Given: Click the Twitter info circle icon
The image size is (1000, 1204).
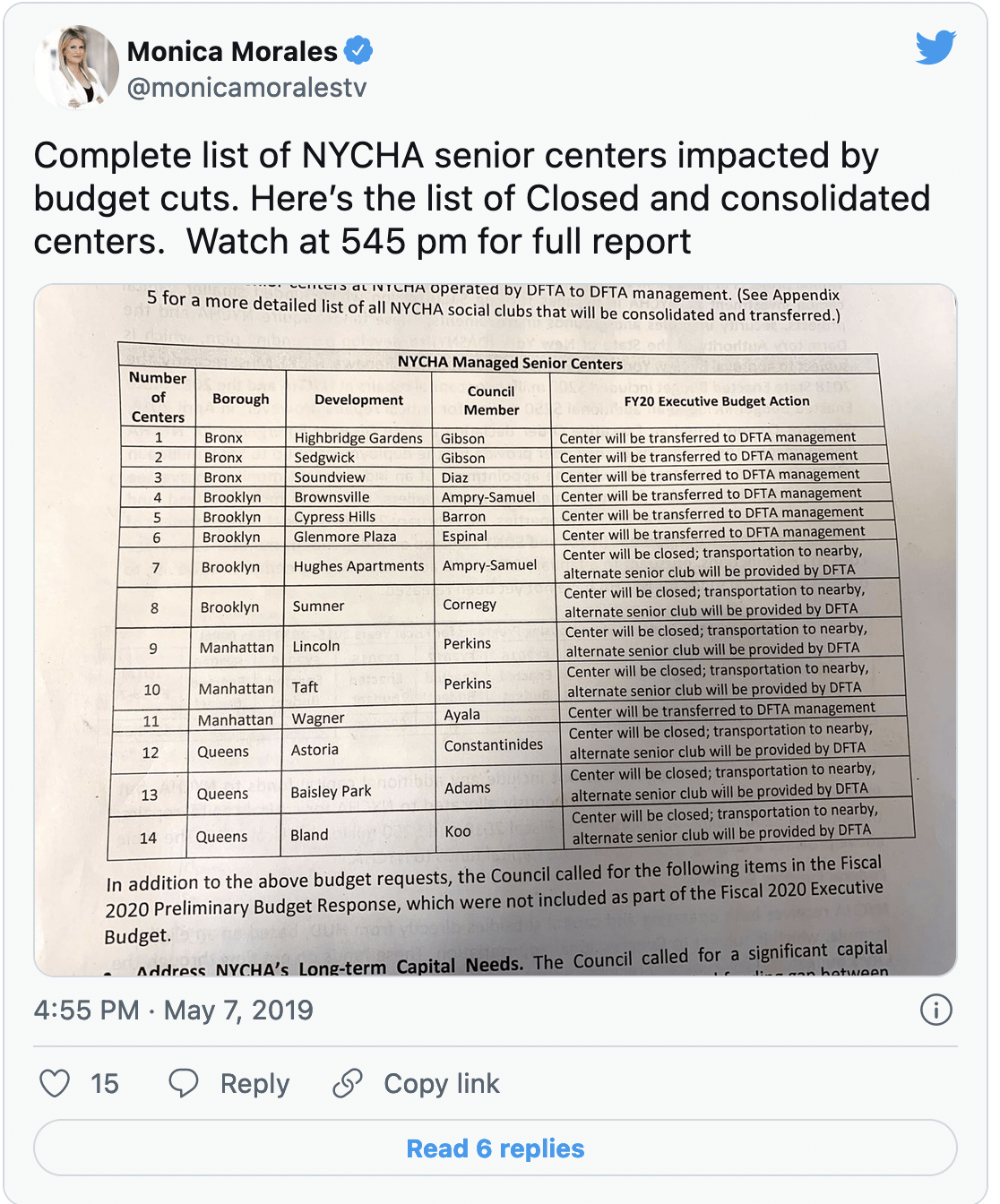Looking at the screenshot, I should (x=935, y=1010).
